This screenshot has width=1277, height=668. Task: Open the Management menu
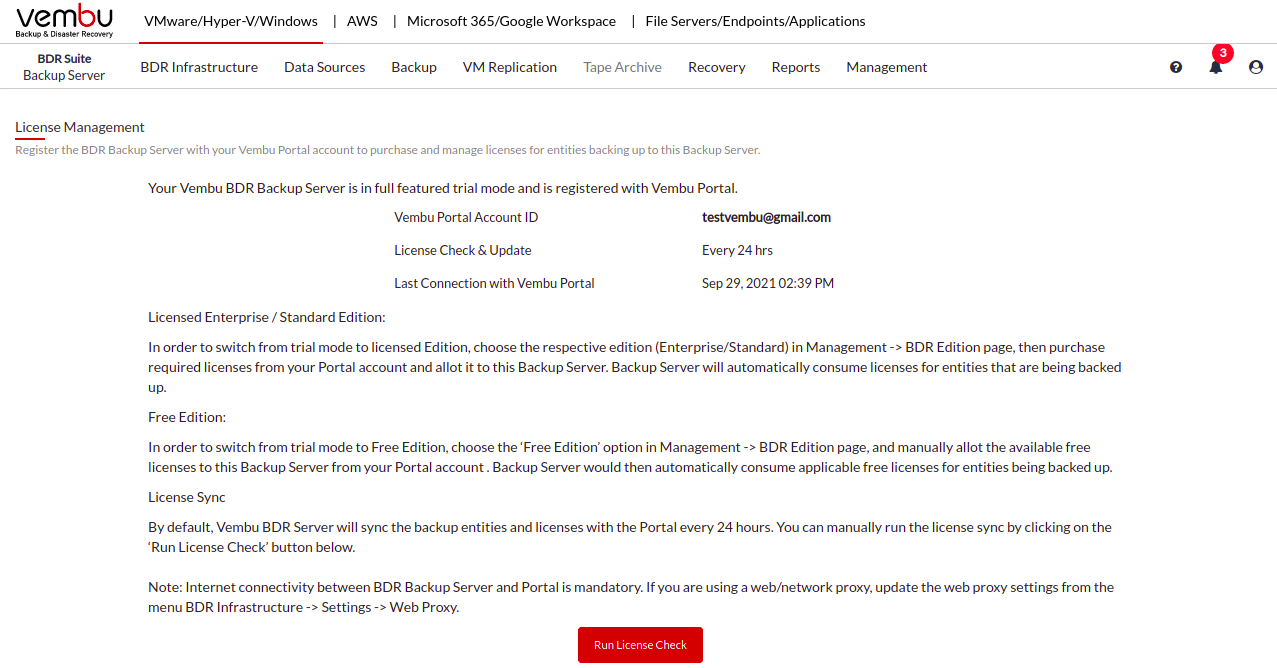887,67
